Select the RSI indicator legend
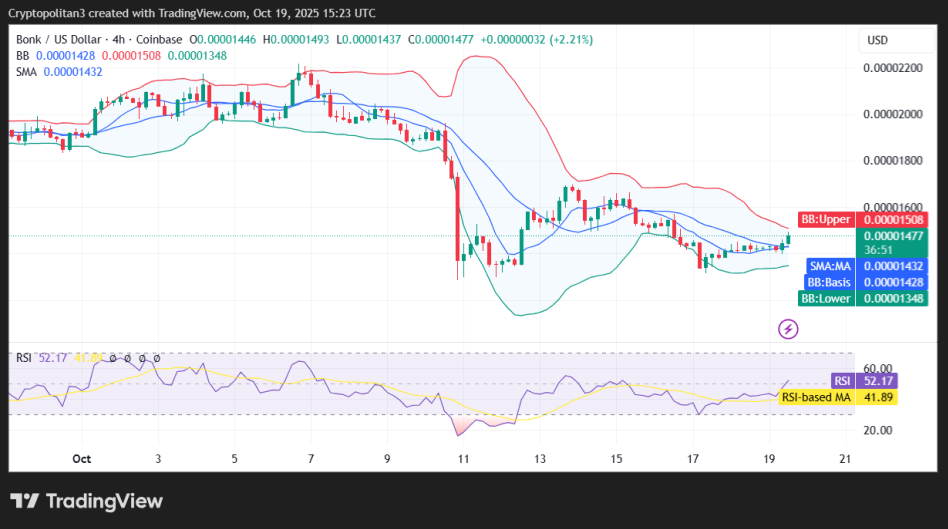 click(24, 357)
